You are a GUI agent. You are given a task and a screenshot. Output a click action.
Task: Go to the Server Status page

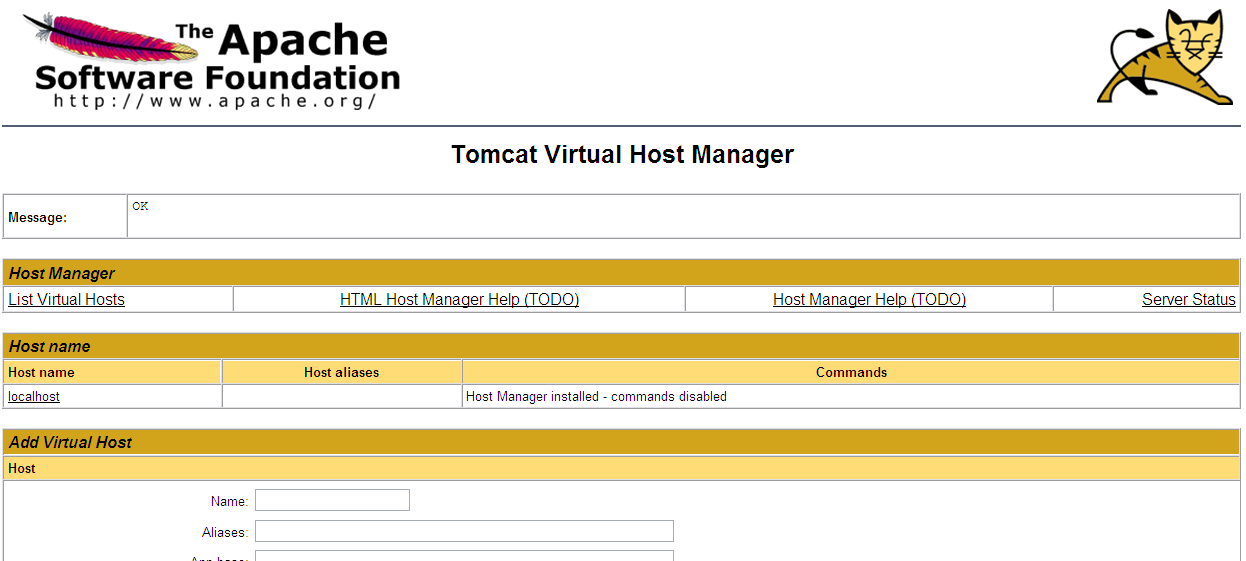point(1188,299)
